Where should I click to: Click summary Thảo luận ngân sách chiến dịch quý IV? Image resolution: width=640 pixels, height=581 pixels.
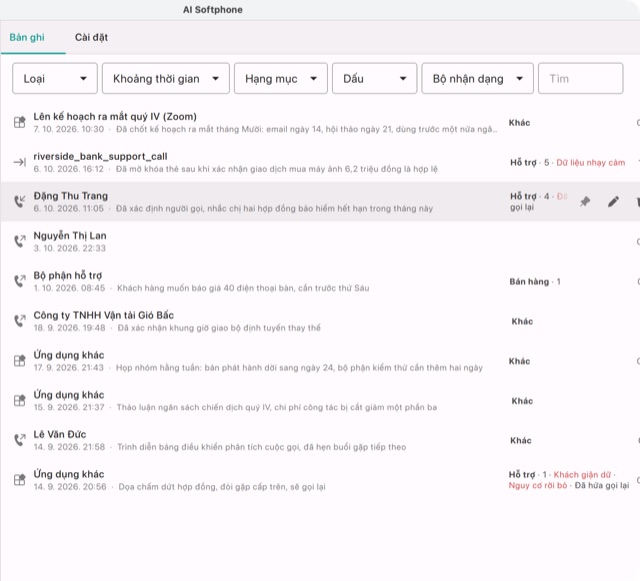(x=277, y=407)
